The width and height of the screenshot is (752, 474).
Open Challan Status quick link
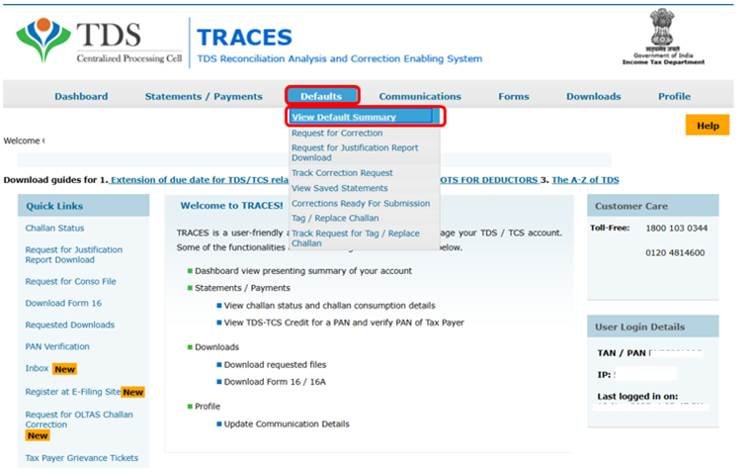(x=54, y=228)
